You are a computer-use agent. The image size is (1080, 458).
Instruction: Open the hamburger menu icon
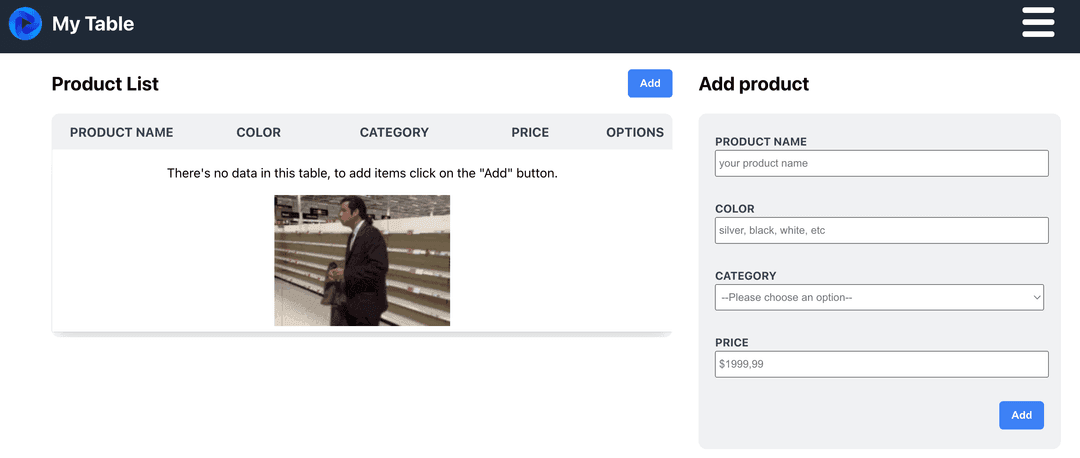1038,23
